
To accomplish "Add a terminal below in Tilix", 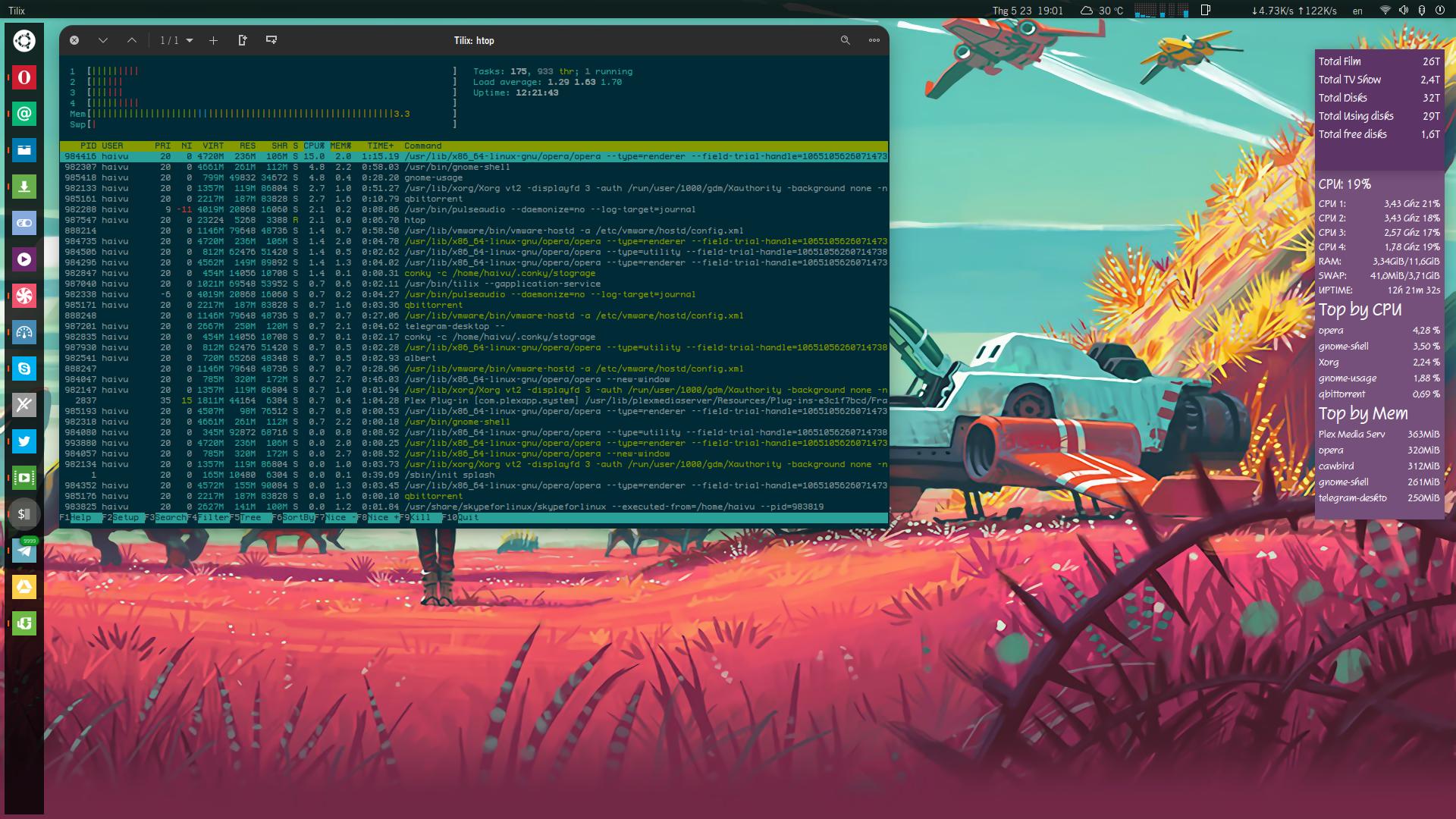I will point(271,40).
